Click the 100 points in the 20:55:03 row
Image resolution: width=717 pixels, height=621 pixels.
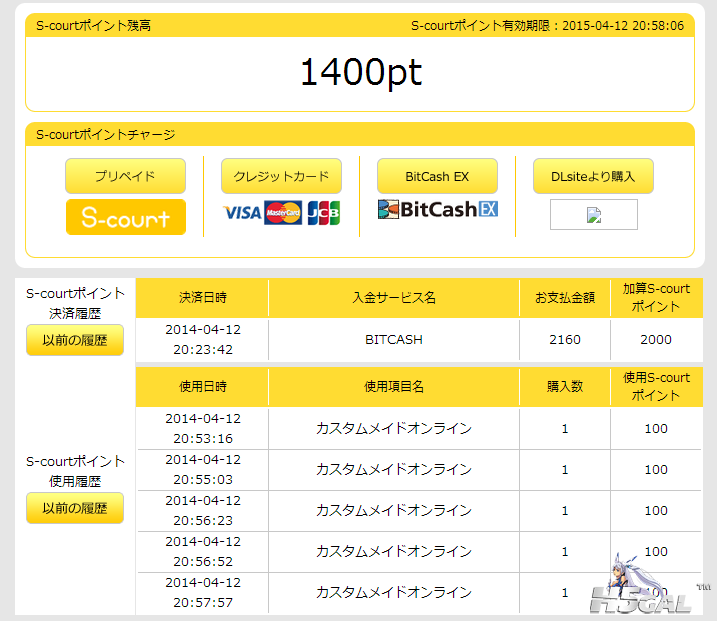[656, 470]
